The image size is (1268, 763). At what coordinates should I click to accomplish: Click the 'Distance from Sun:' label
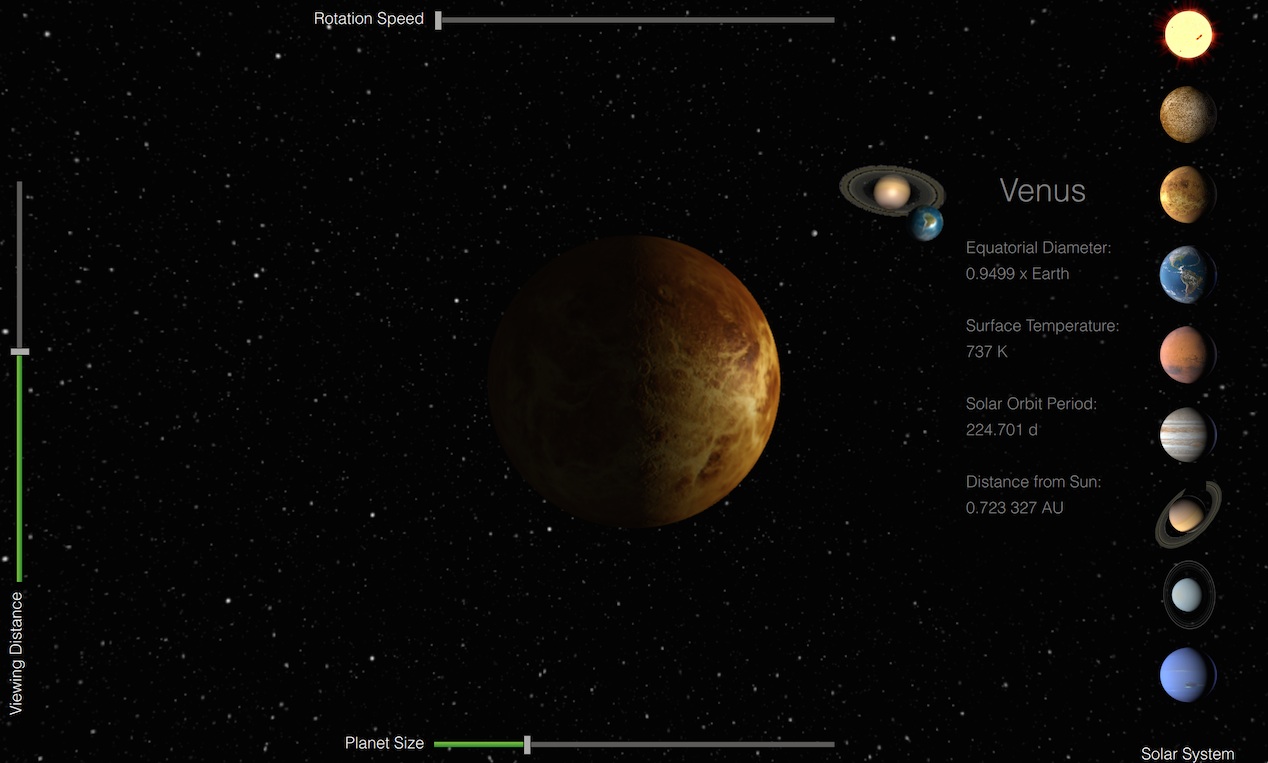click(1034, 481)
